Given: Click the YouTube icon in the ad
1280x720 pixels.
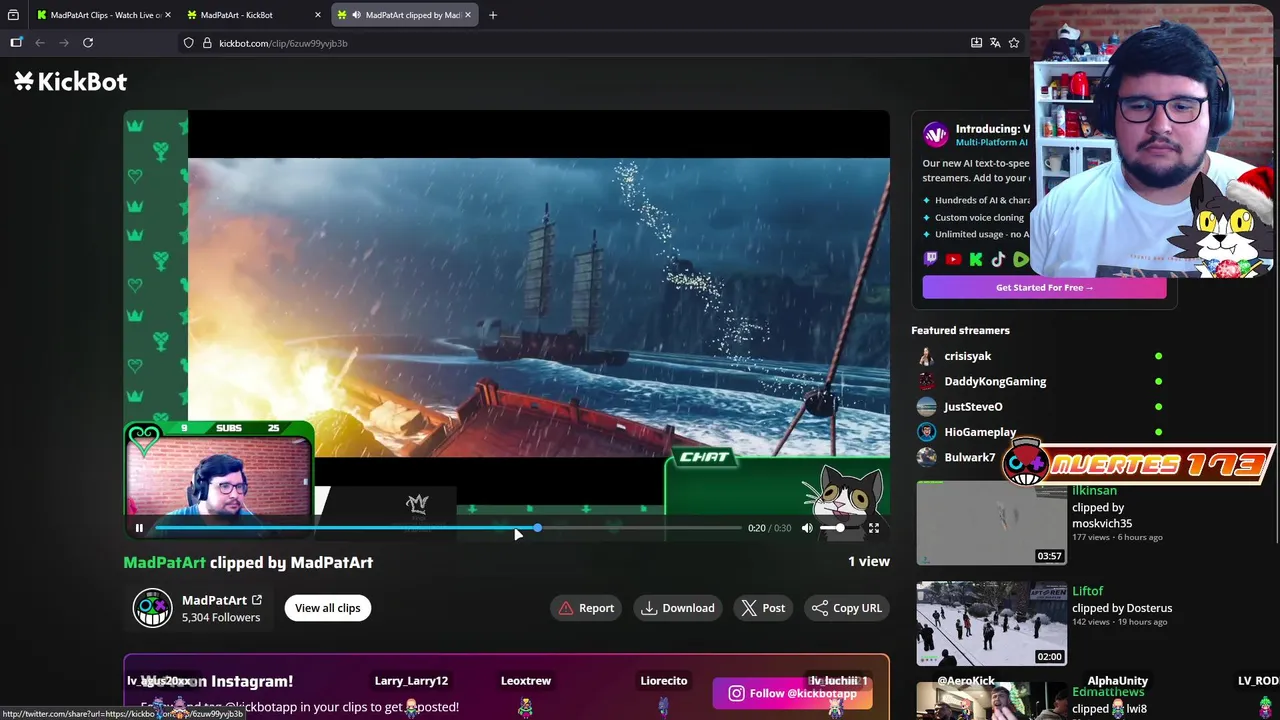Looking at the screenshot, I should [953, 259].
